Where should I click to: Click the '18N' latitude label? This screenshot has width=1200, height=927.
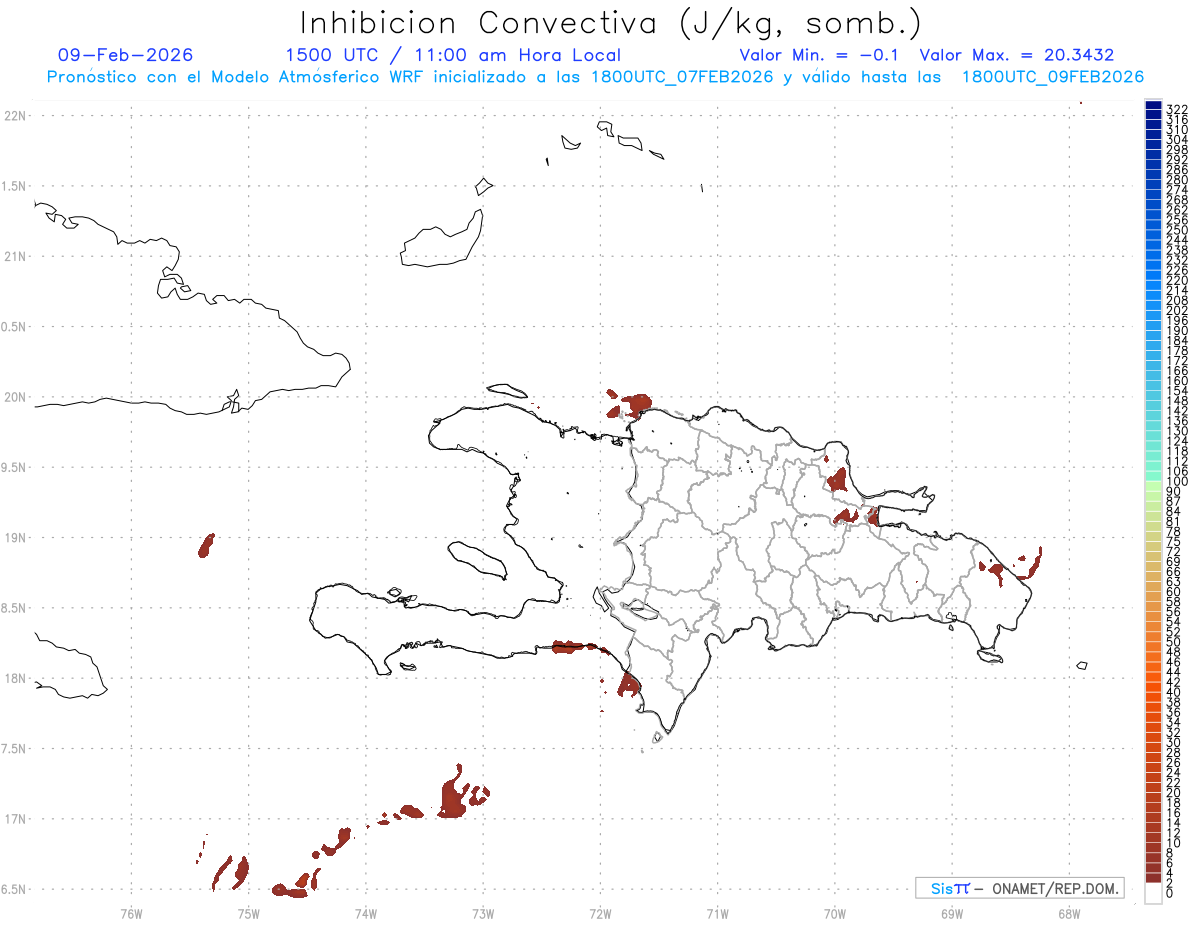pyautogui.click(x=15, y=679)
